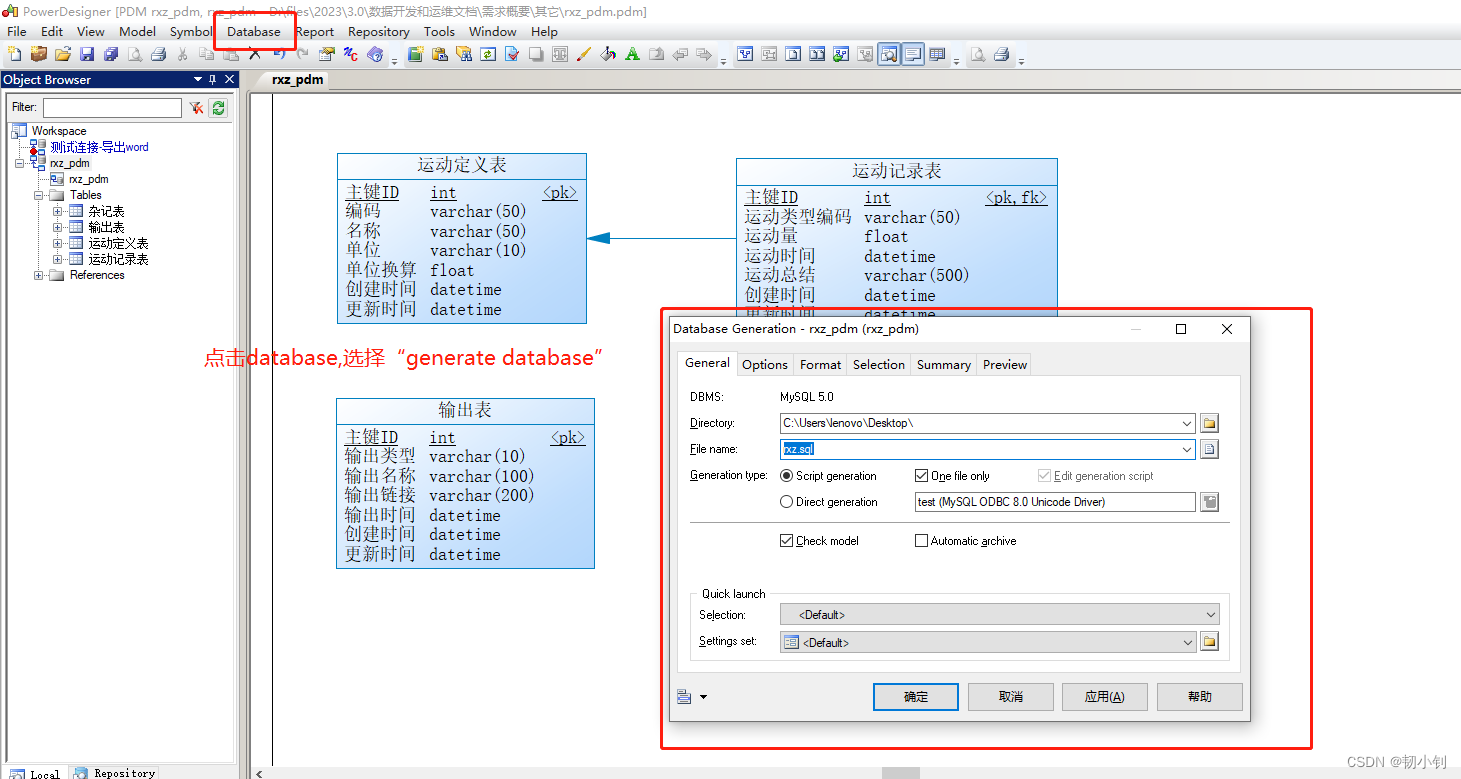Click the folder icon beside Settings set
This screenshot has height=779, width=1461.
coord(1209,642)
